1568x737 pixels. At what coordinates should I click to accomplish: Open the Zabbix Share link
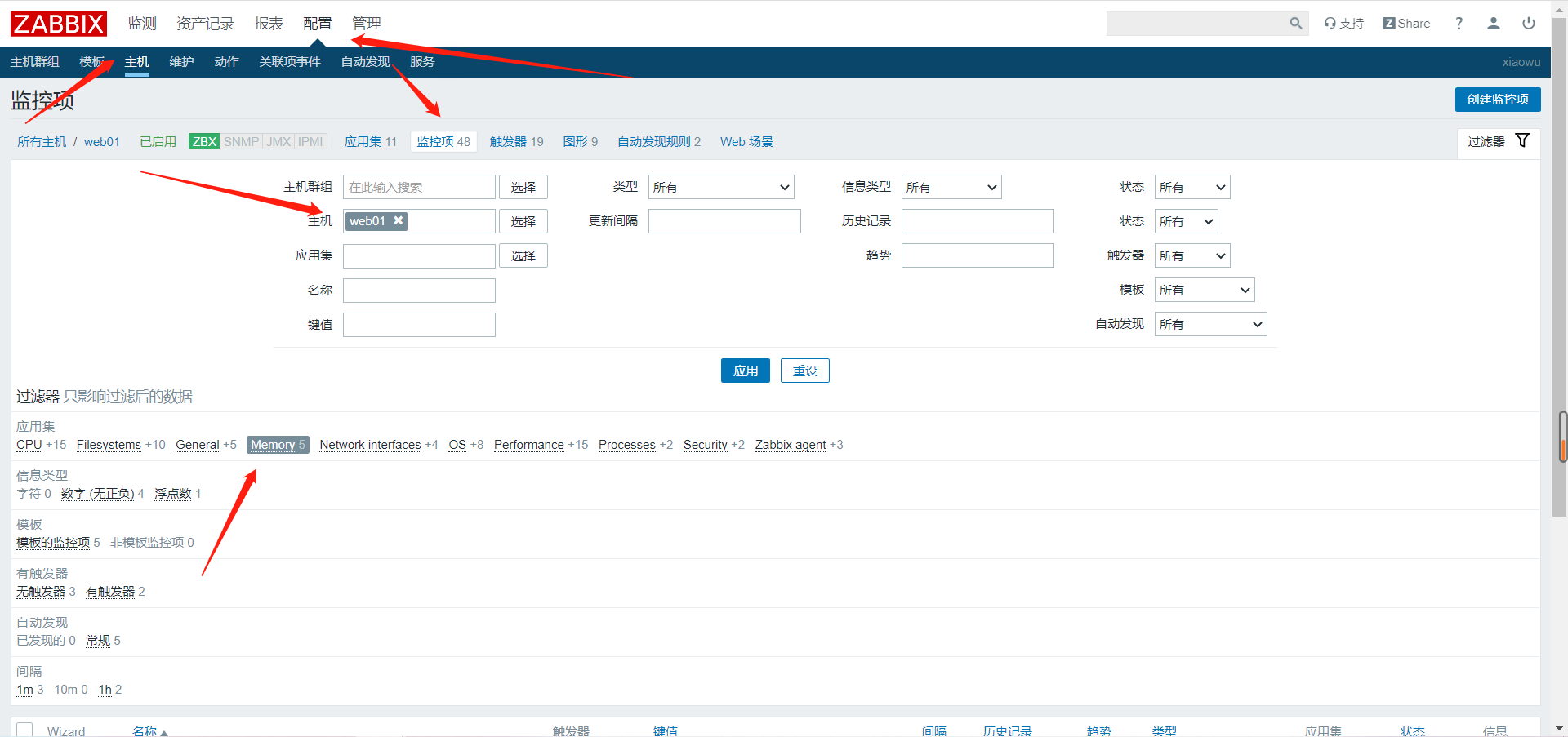coord(1406,24)
